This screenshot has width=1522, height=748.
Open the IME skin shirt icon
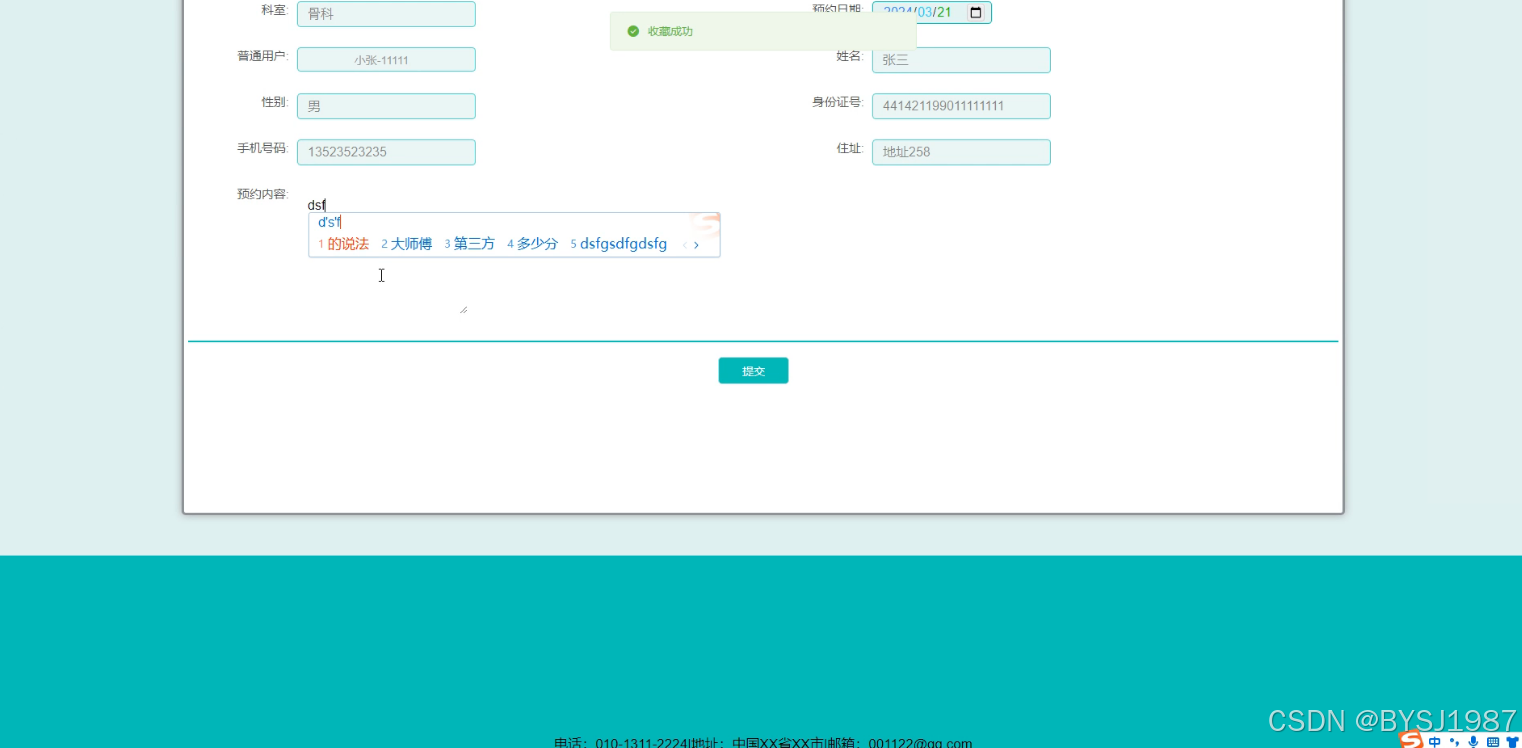click(x=1512, y=742)
